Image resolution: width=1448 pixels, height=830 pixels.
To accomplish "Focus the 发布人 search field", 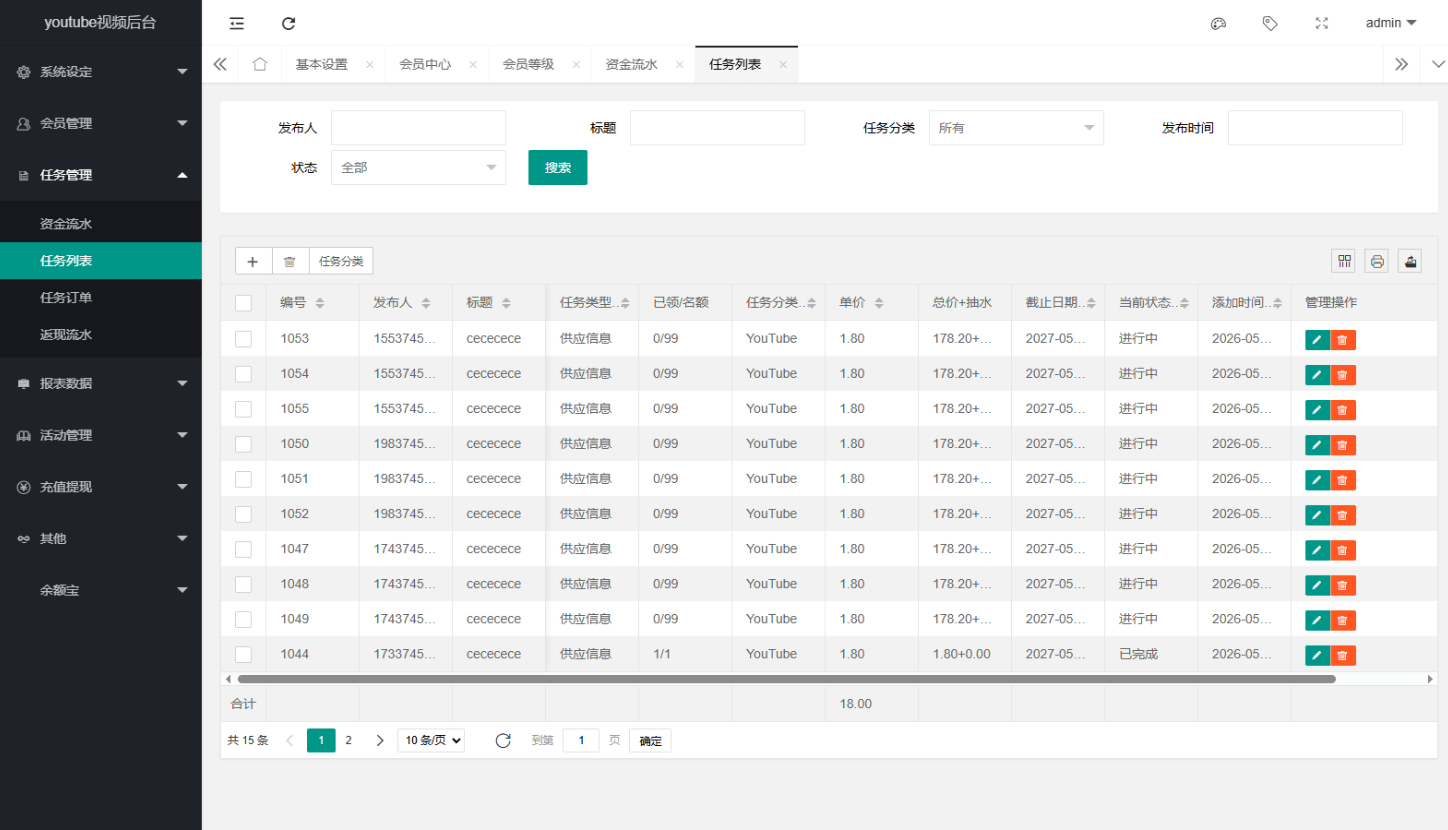I will (x=418, y=128).
